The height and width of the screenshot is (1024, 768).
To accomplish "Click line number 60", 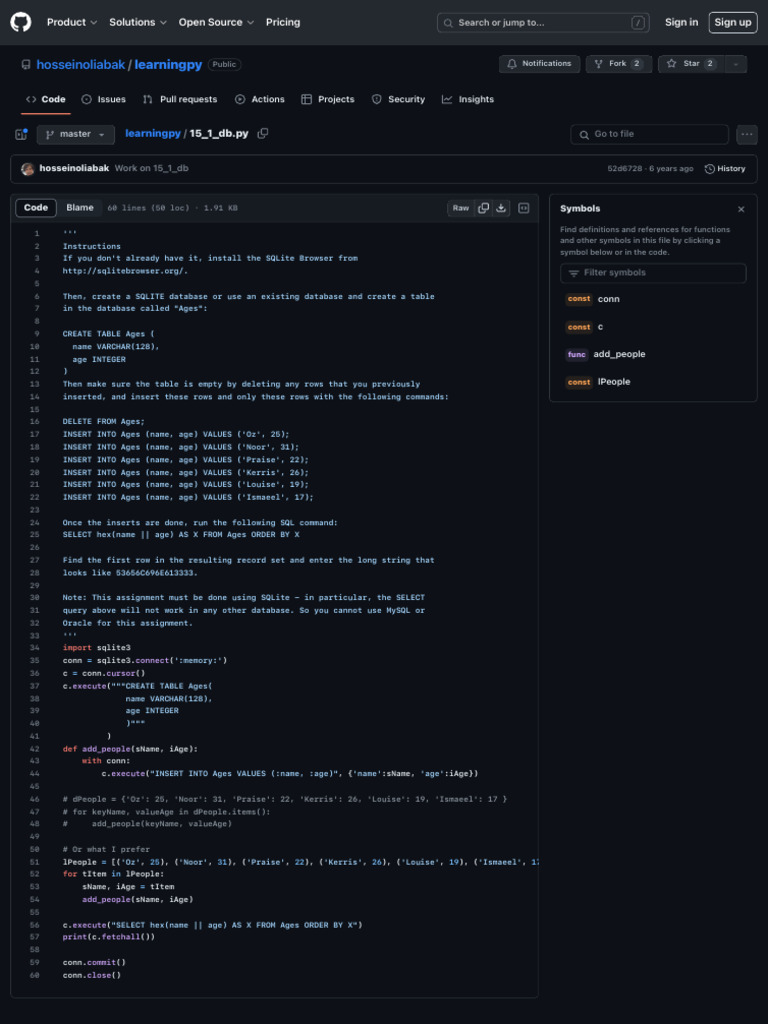I will tap(34, 975).
